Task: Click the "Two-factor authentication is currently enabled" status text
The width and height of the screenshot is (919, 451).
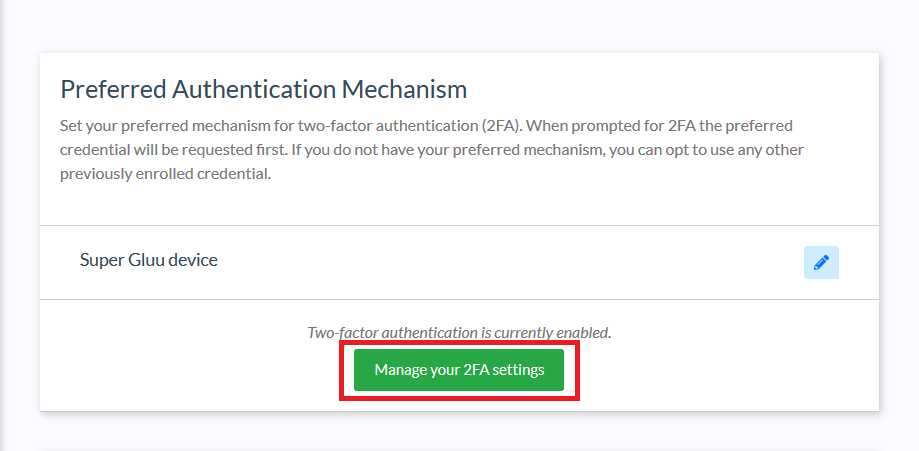Action: tap(459, 332)
